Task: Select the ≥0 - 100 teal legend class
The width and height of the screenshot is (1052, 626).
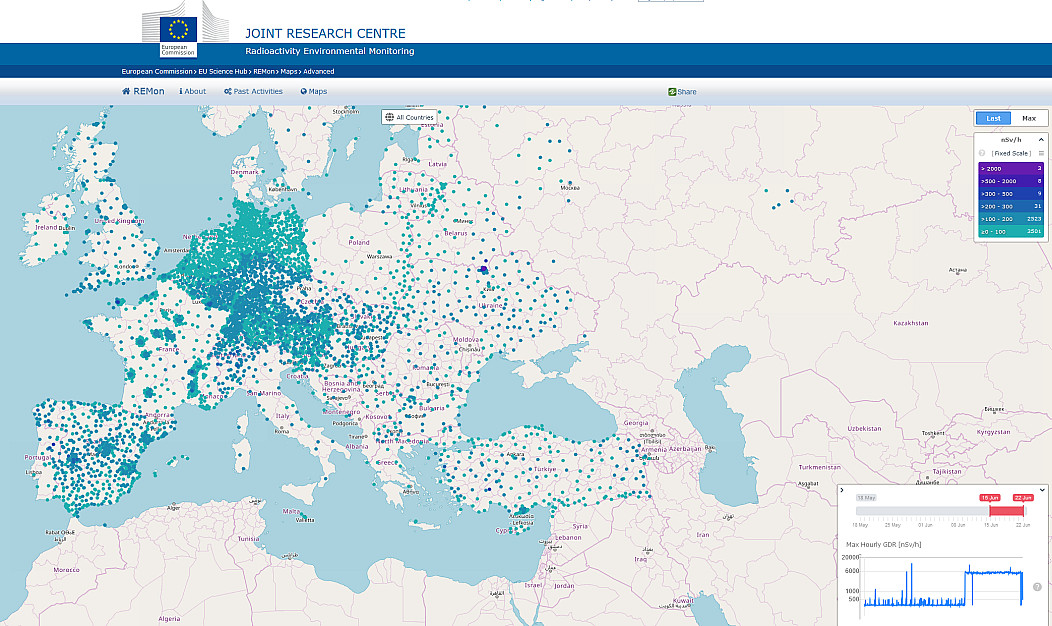Action: coord(1011,231)
